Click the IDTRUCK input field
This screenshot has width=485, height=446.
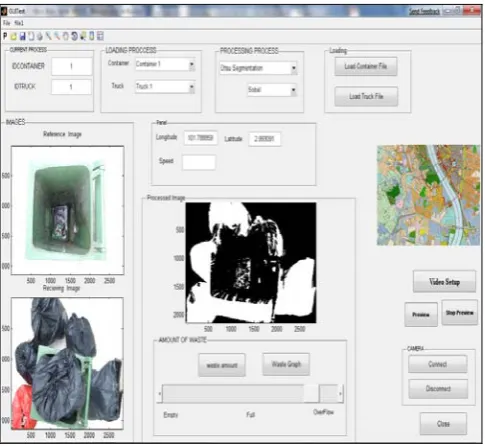pyautogui.click(x=71, y=87)
